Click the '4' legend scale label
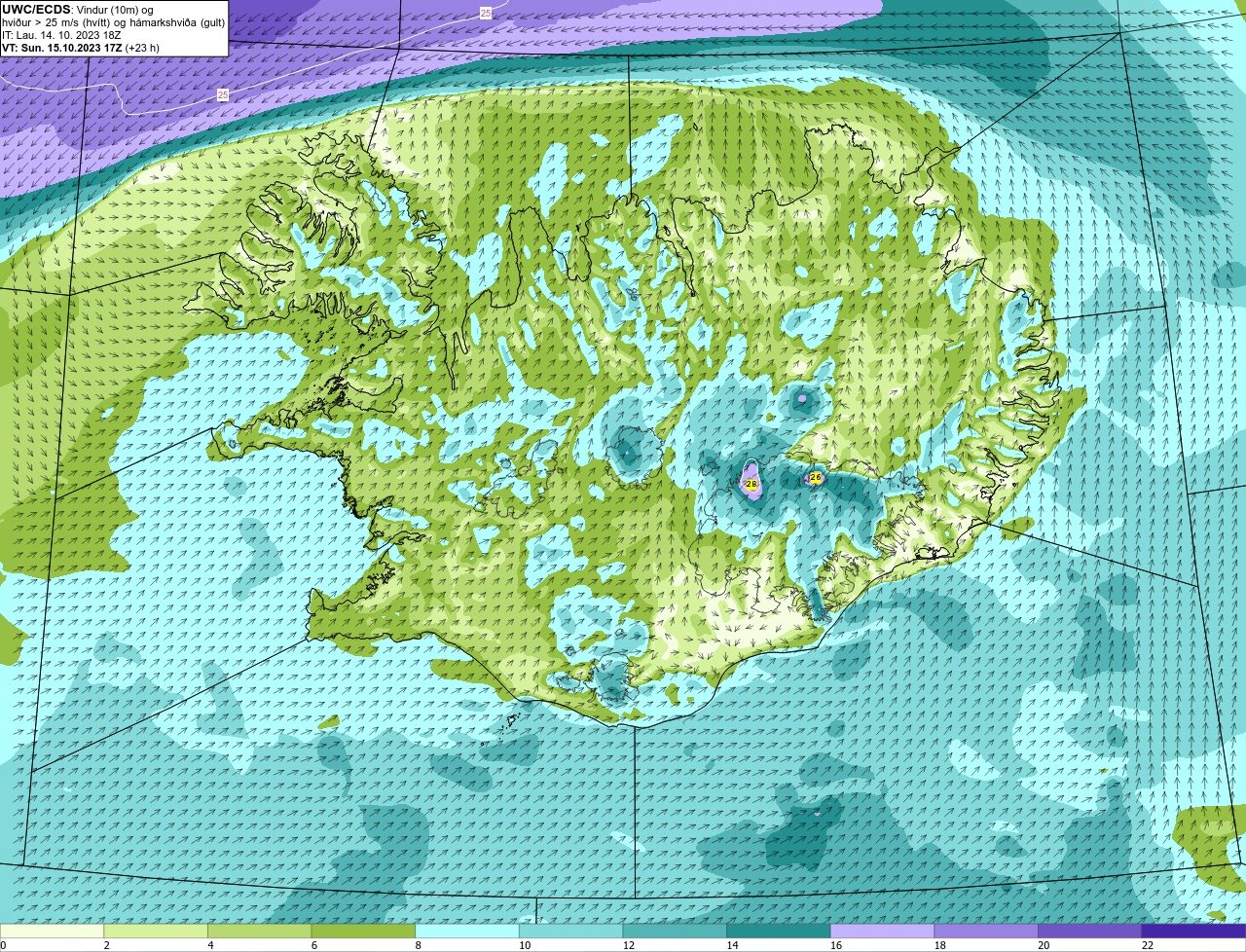 point(211,945)
